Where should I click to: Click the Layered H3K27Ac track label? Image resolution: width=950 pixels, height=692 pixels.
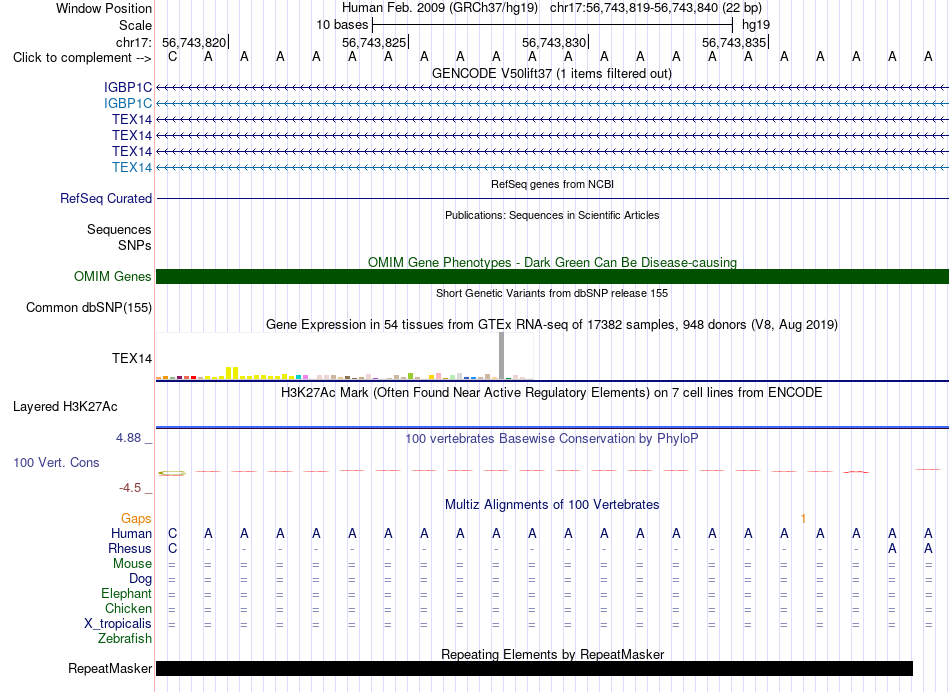coord(65,407)
